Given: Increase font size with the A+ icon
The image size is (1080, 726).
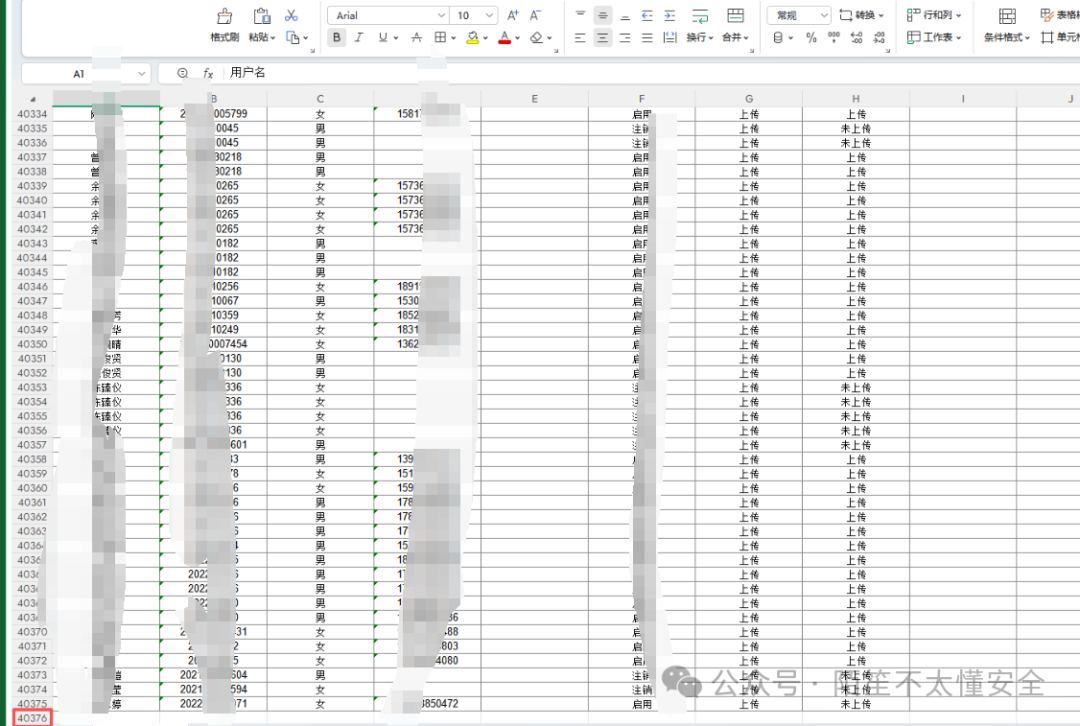Looking at the screenshot, I should tap(512, 15).
